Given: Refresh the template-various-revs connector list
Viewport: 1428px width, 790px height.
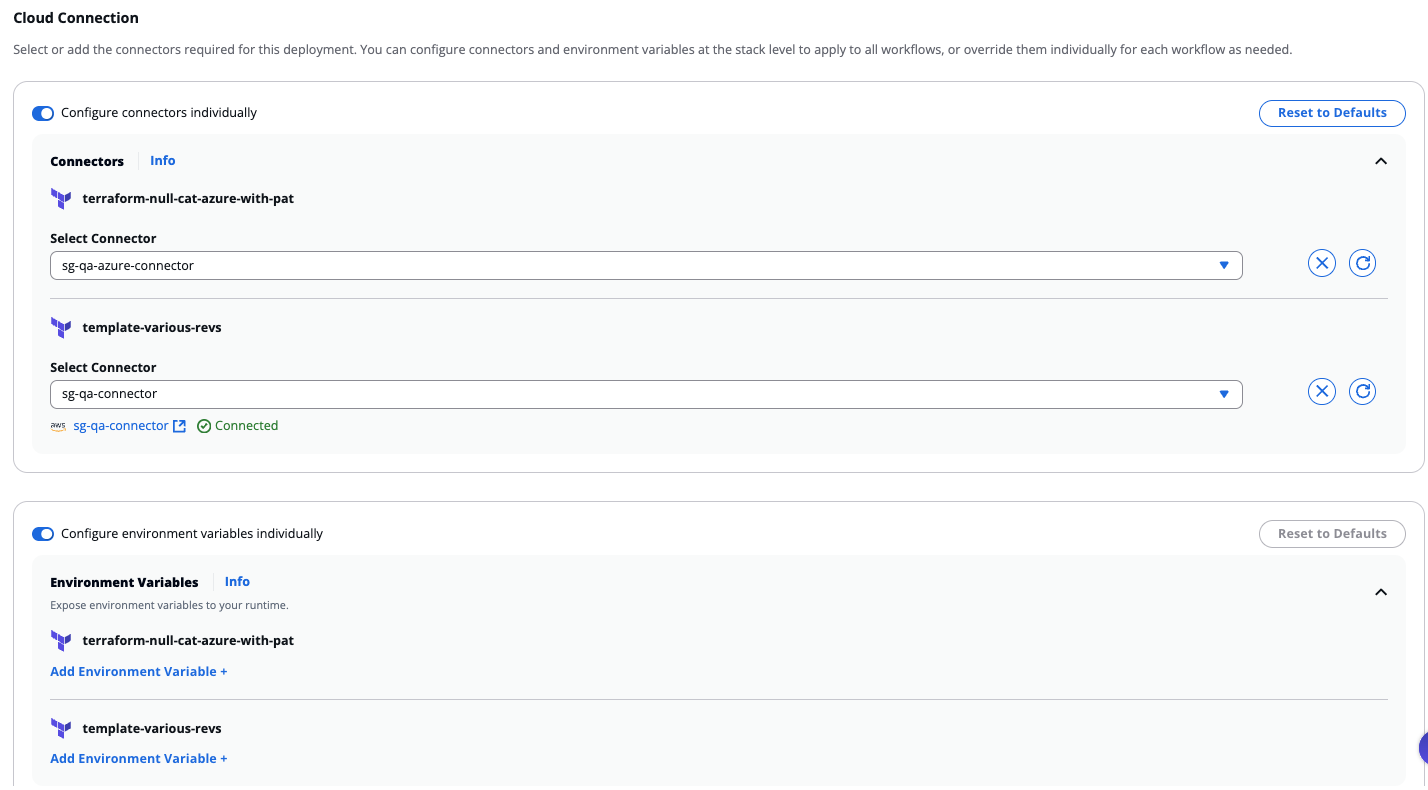Looking at the screenshot, I should tap(1362, 391).
